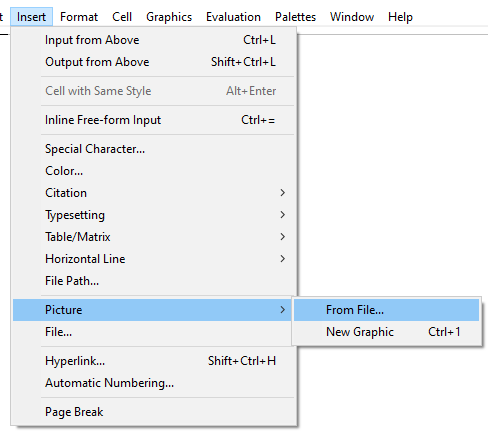Viewport: 488px width, 431px height.
Task: Select Output from Above entry
Action: [x=154, y=62]
